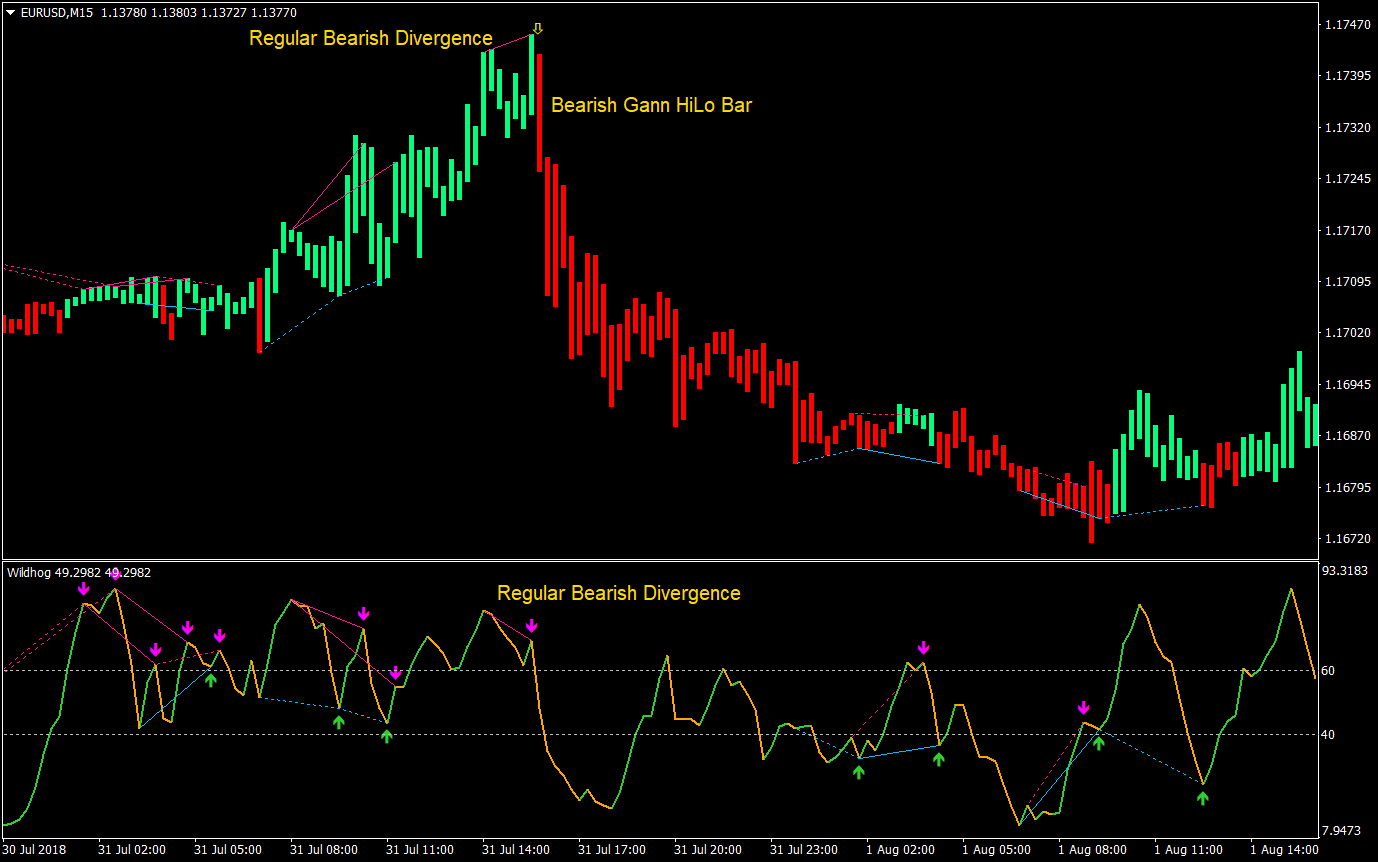
Task: Click the Regular Bearish Divergence chart label
Action: (369, 38)
